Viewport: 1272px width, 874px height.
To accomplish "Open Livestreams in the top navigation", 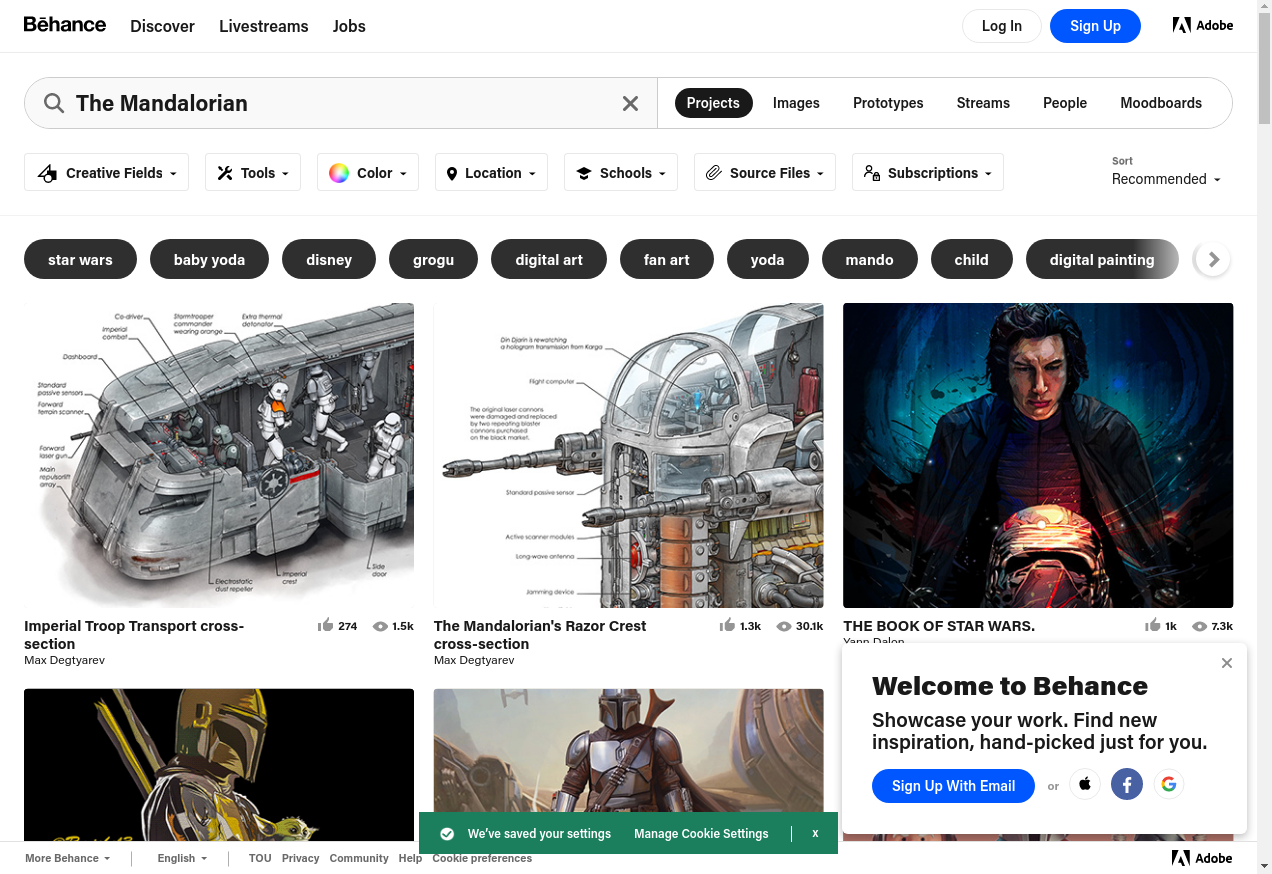I will click(264, 26).
